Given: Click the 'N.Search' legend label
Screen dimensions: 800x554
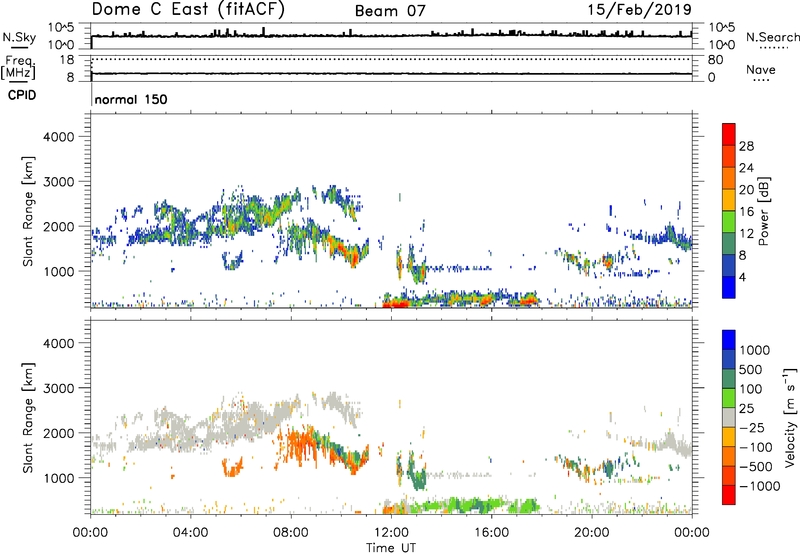Looking at the screenshot, I should pyautogui.click(x=772, y=37).
